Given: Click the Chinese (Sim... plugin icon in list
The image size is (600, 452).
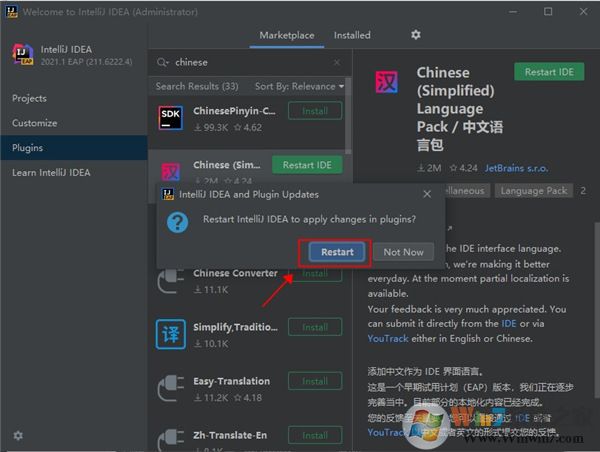Looking at the screenshot, I should pyautogui.click(x=171, y=171).
